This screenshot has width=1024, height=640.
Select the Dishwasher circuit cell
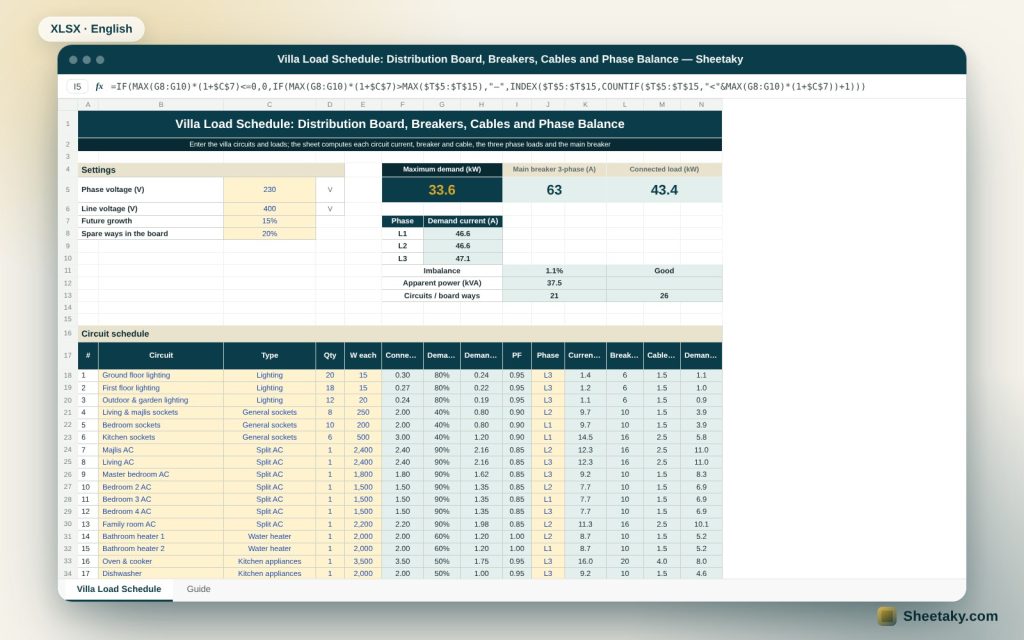coord(161,573)
